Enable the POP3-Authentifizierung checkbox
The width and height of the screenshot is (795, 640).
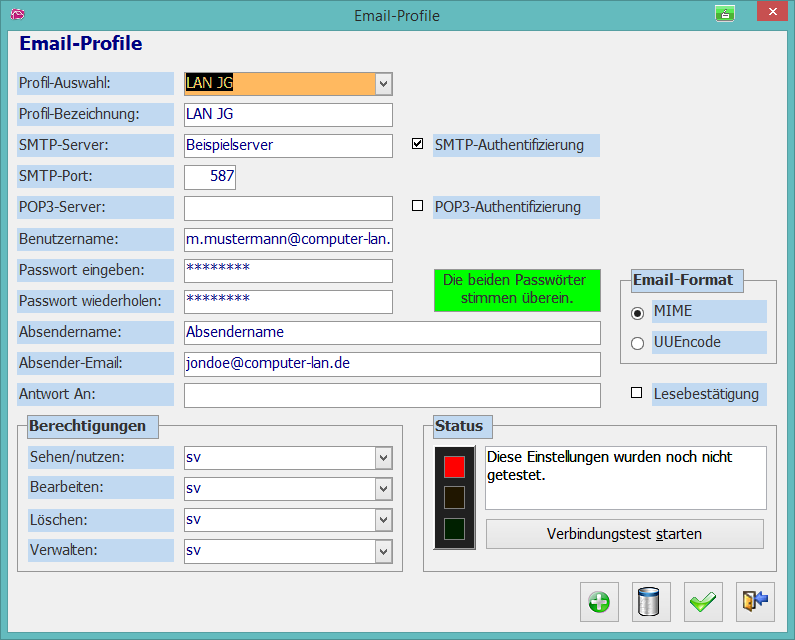pyautogui.click(x=418, y=206)
